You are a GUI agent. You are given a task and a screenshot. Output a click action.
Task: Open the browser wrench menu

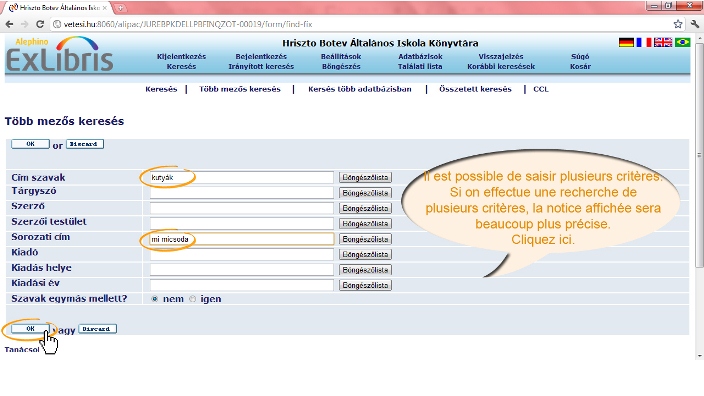(x=695, y=24)
